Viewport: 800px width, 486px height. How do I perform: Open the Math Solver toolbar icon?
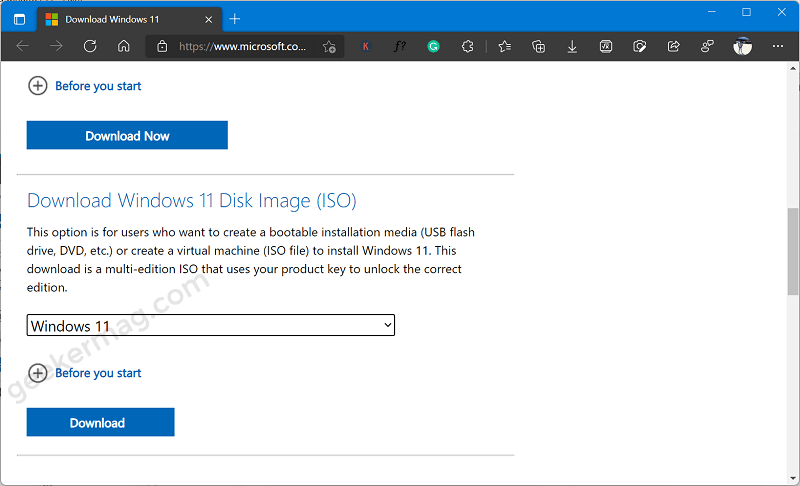[606, 46]
